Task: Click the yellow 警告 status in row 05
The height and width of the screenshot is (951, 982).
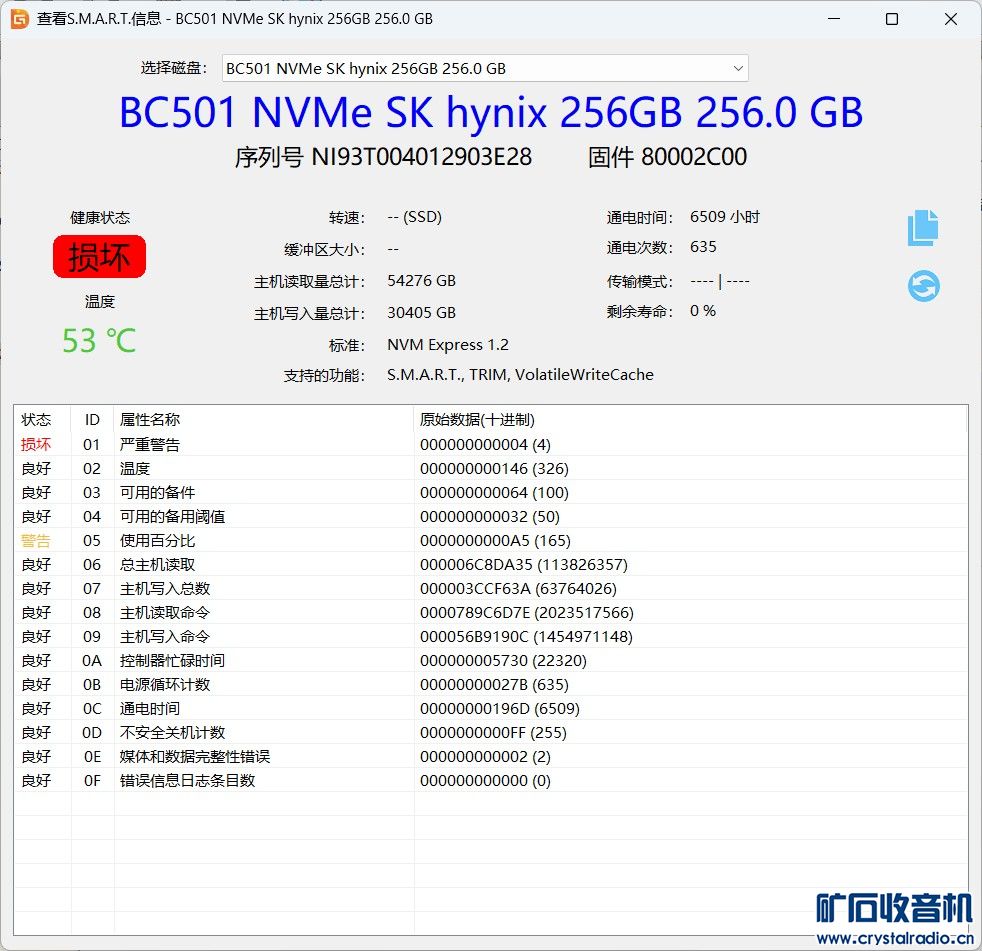Action: 36,541
